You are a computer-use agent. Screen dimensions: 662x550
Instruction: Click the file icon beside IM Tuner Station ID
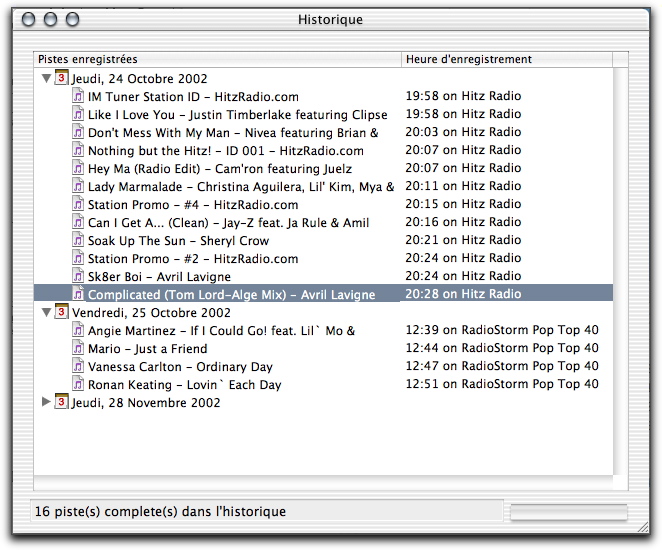(x=78, y=96)
